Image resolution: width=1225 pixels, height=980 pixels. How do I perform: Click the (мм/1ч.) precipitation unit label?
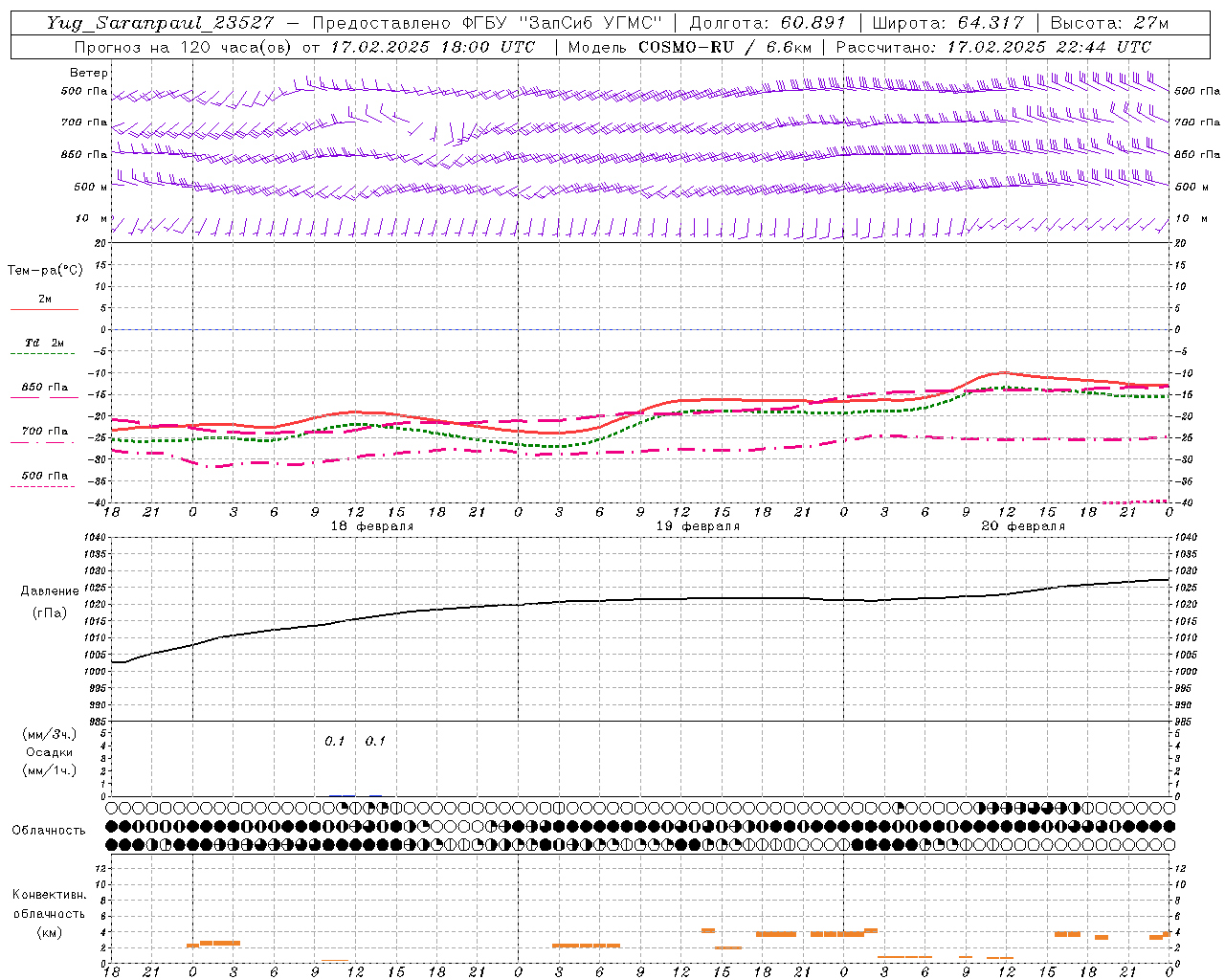tap(50, 770)
